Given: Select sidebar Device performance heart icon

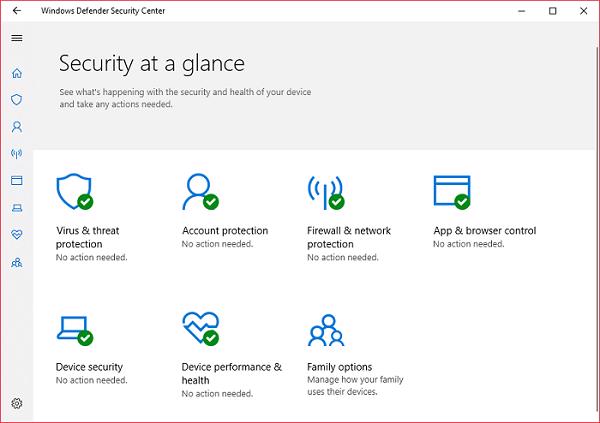Looking at the screenshot, I should [17, 235].
